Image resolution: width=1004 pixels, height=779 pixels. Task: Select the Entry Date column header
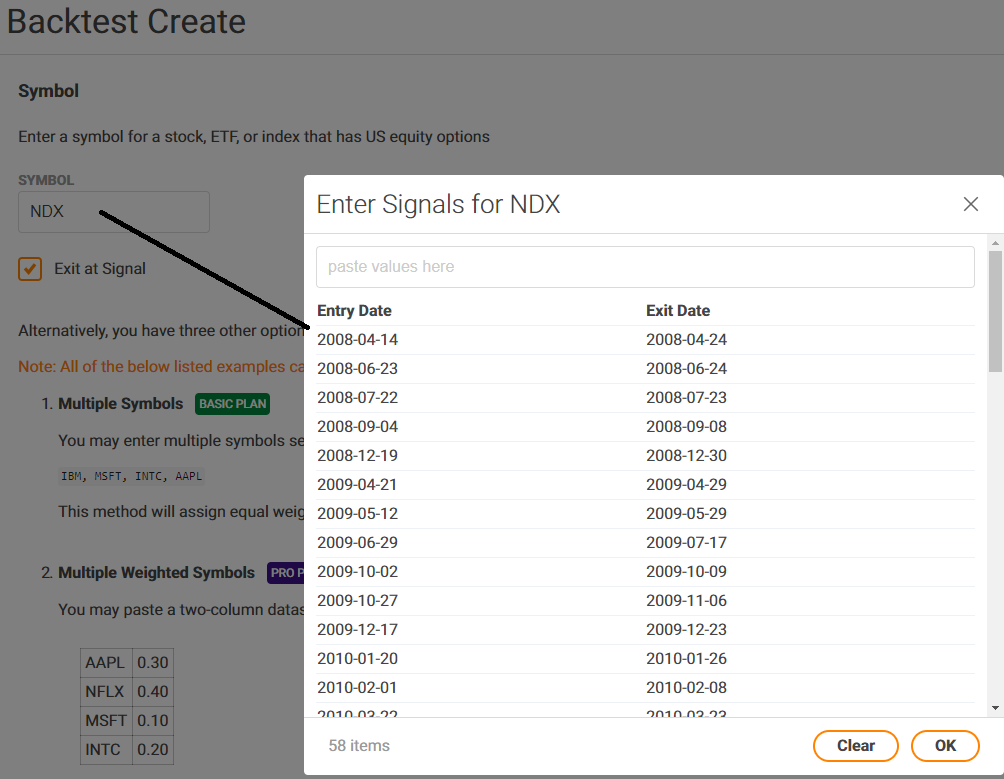[x=354, y=310]
